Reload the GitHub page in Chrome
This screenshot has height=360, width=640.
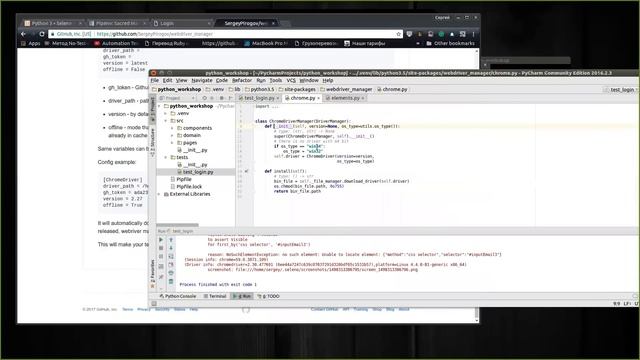pos(42,34)
